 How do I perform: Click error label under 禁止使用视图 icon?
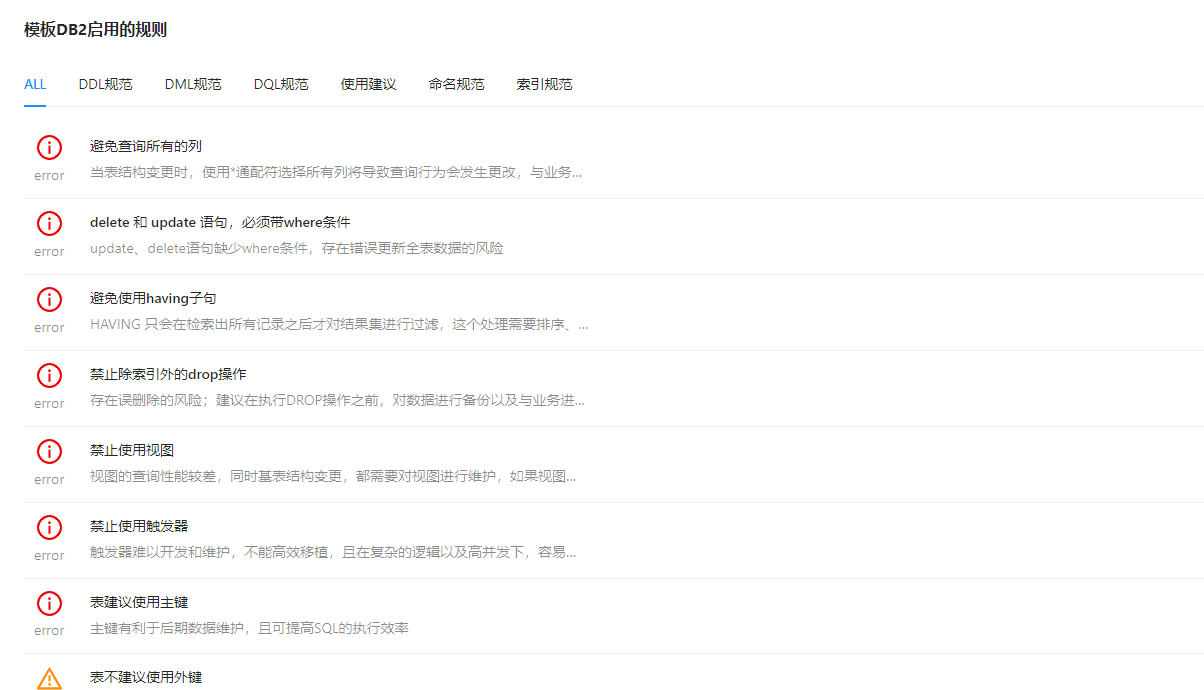tap(49, 480)
